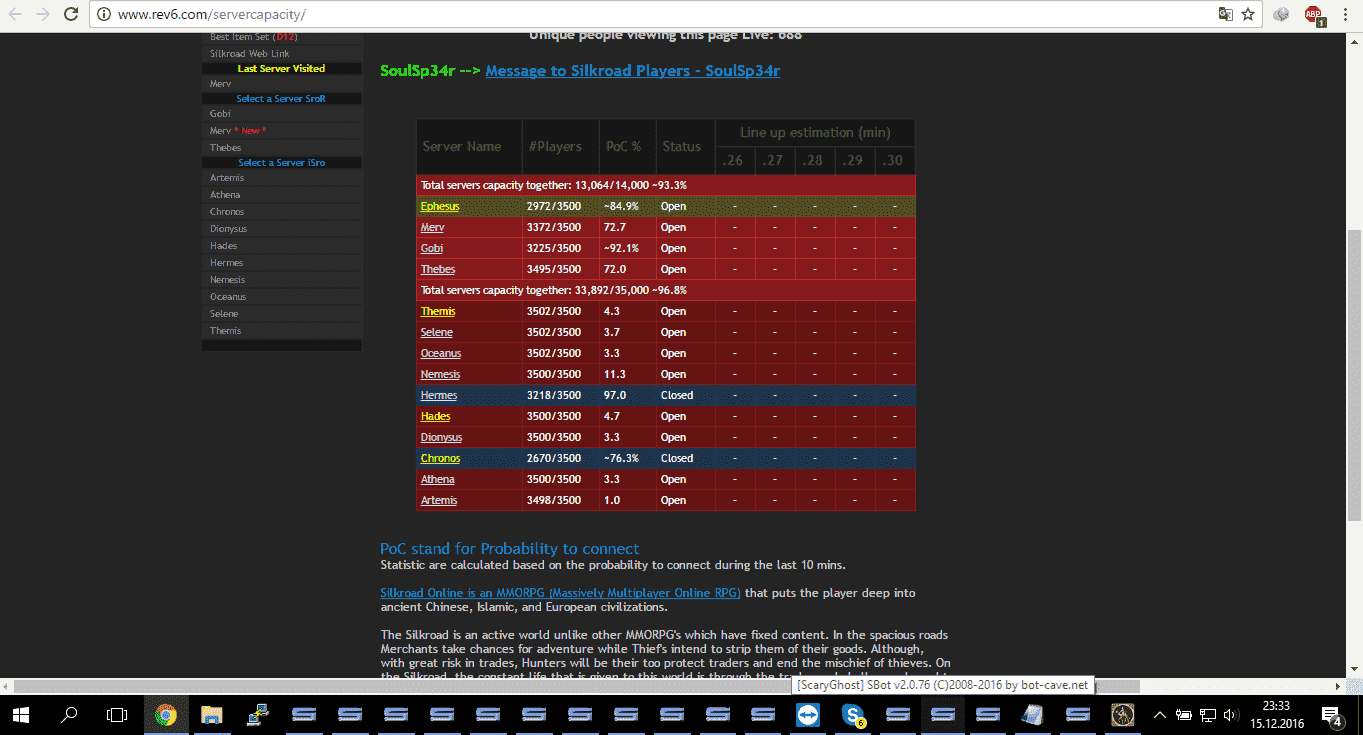Open Merv server link in table
1363x735 pixels.
[432, 227]
